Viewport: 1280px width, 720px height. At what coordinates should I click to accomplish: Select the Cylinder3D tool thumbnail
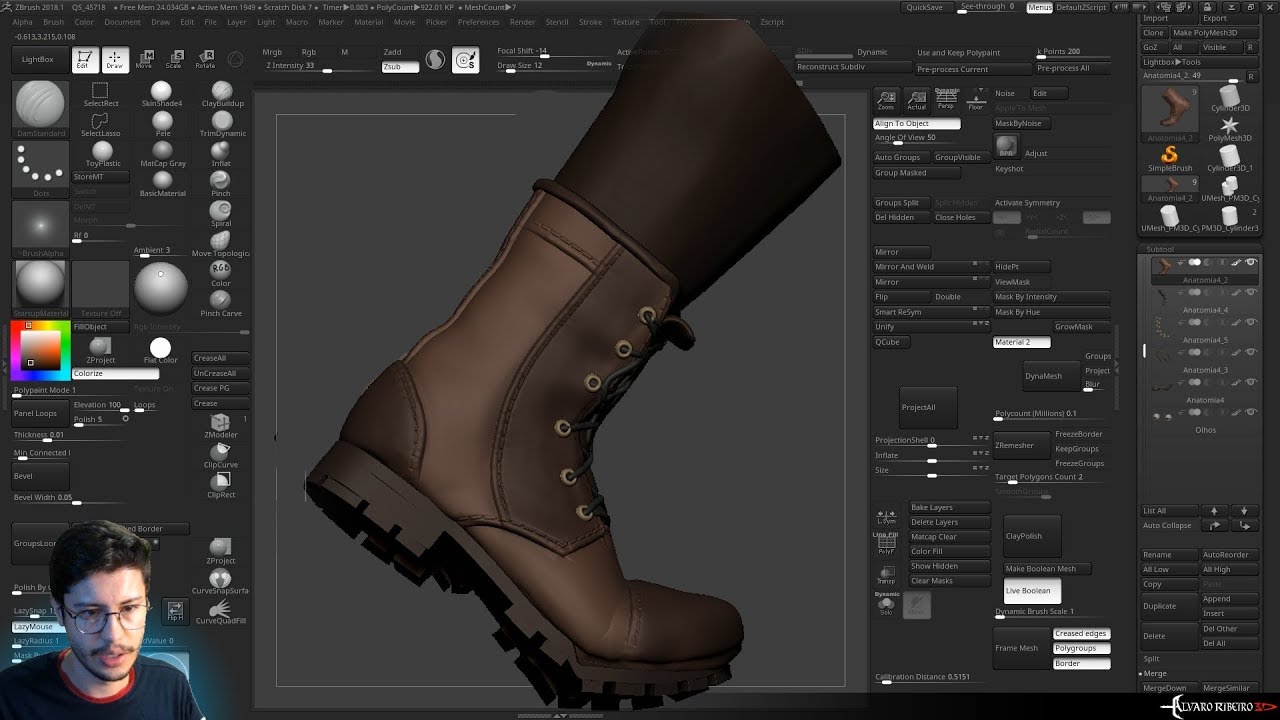coord(1230,98)
